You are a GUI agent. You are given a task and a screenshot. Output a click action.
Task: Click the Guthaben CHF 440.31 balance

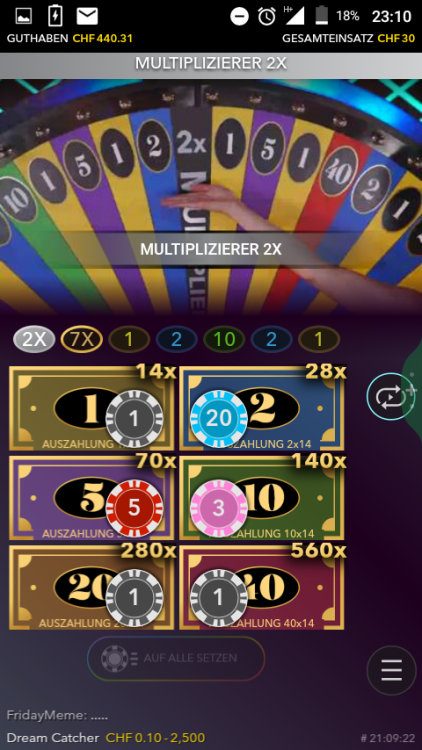tap(70, 38)
